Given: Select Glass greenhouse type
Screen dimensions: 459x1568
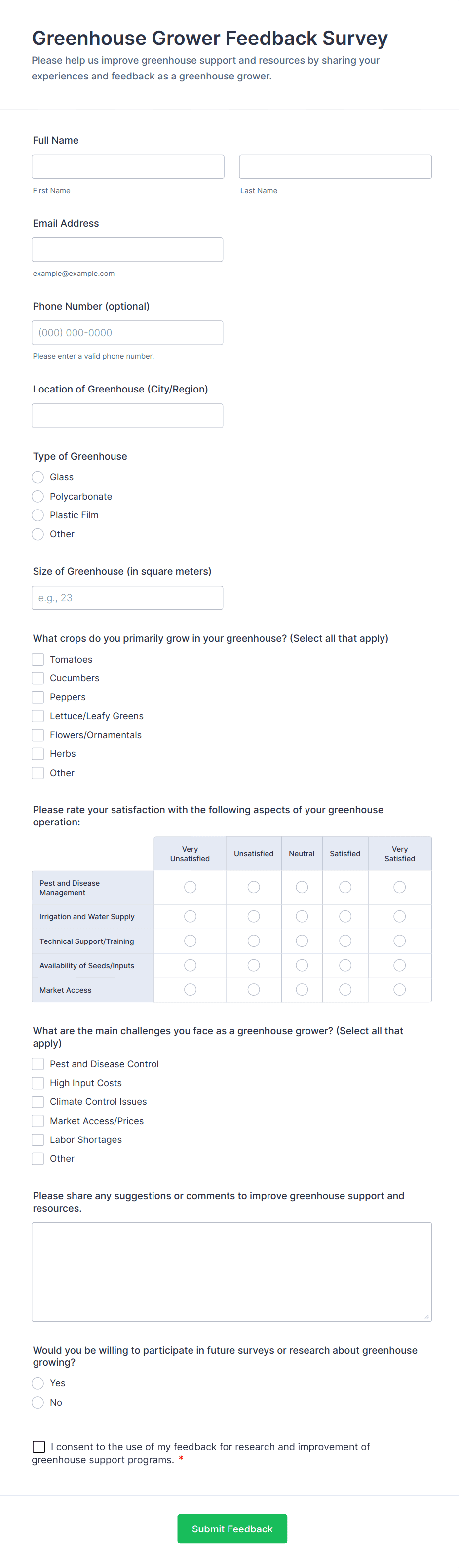Looking at the screenshot, I should coord(38,477).
